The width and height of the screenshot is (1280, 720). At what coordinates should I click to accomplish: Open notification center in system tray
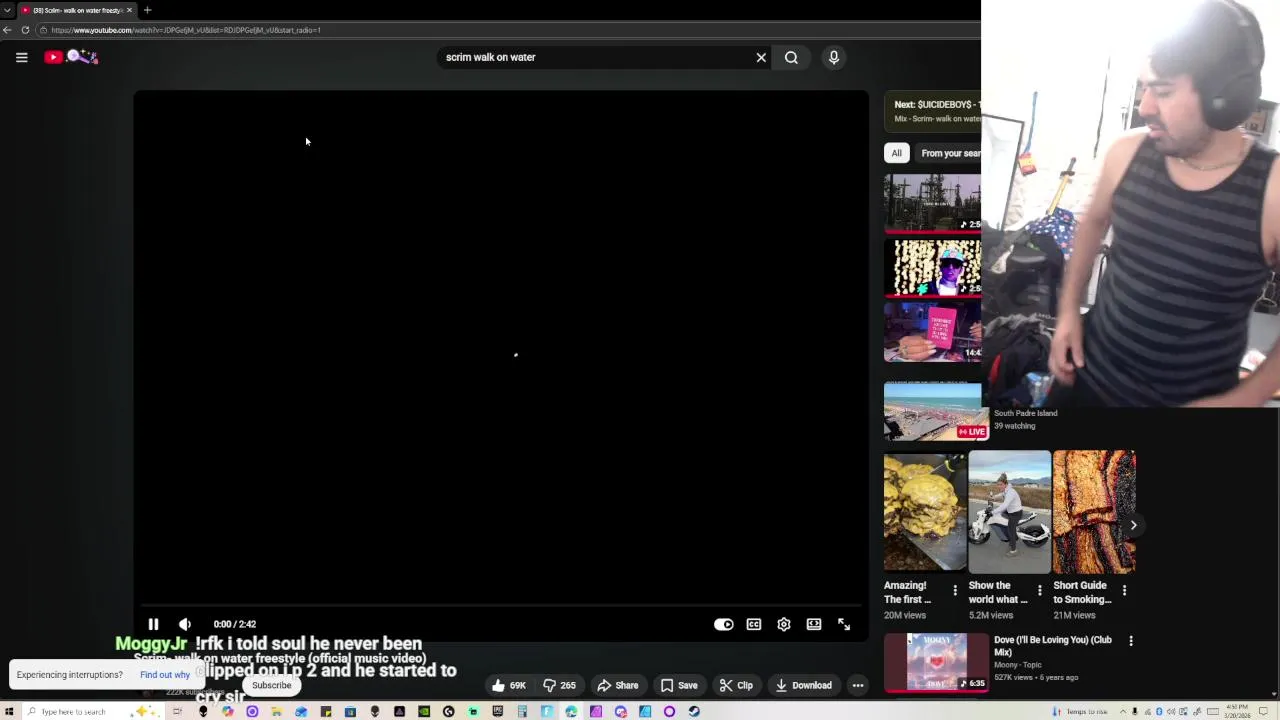(1263, 711)
